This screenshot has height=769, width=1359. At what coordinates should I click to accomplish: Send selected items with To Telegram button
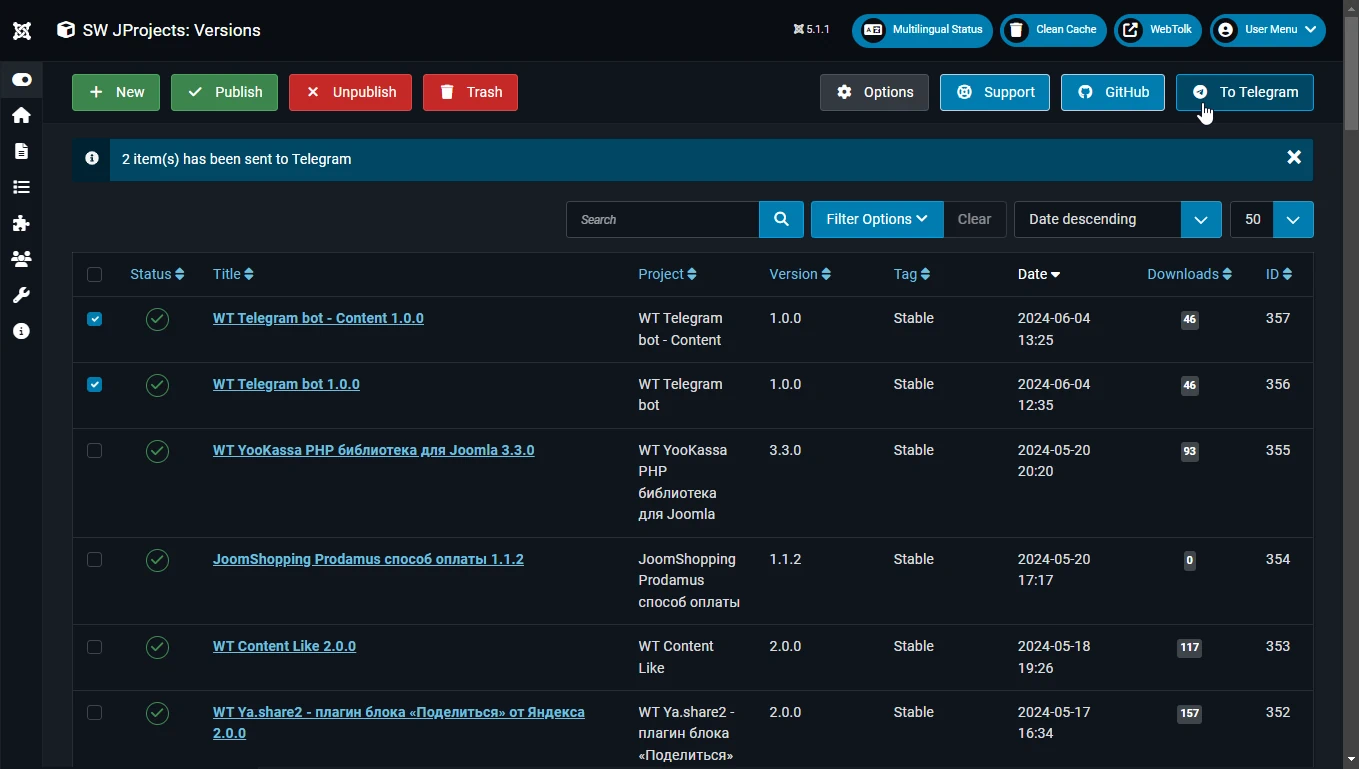[x=1244, y=92]
